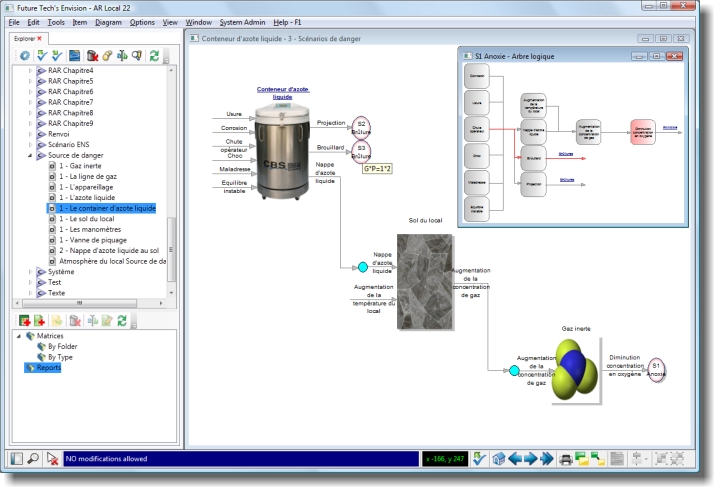Image resolution: width=714 pixels, height=487 pixels.
Task: Click the liquid nitrogen container image
Action: tap(282, 151)
